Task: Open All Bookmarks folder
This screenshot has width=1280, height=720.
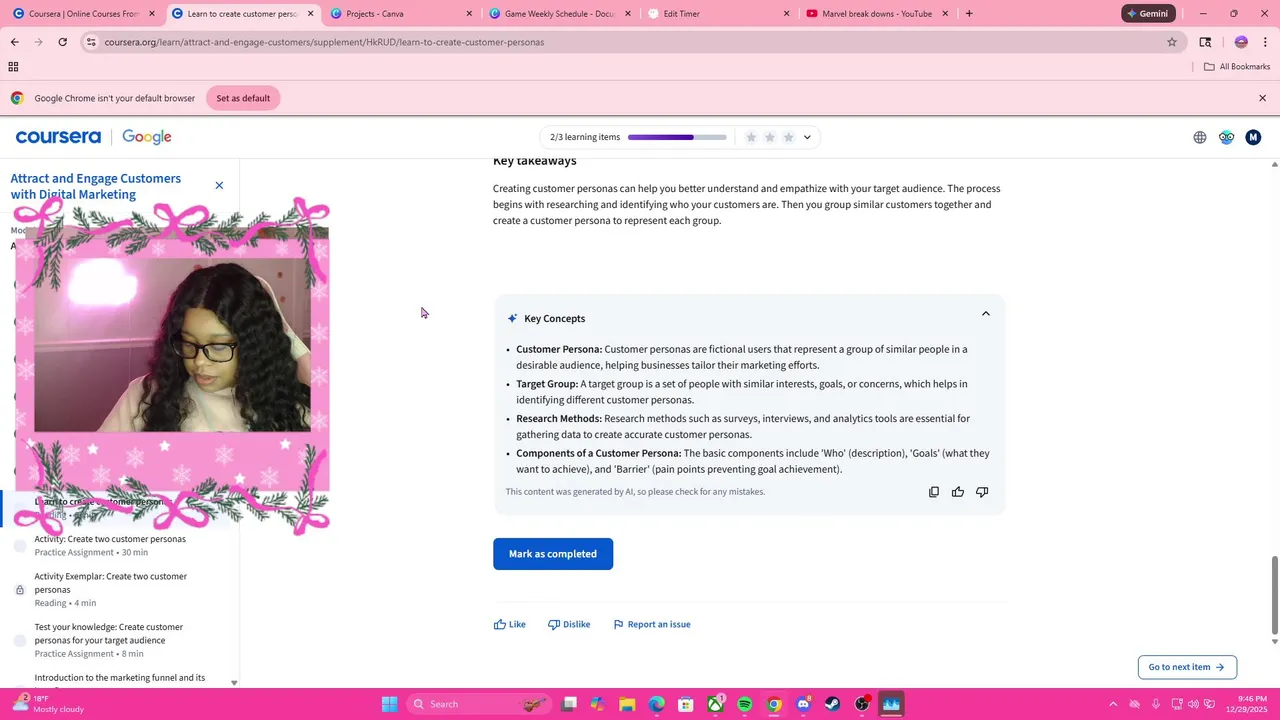Action: pos(1237,67)
